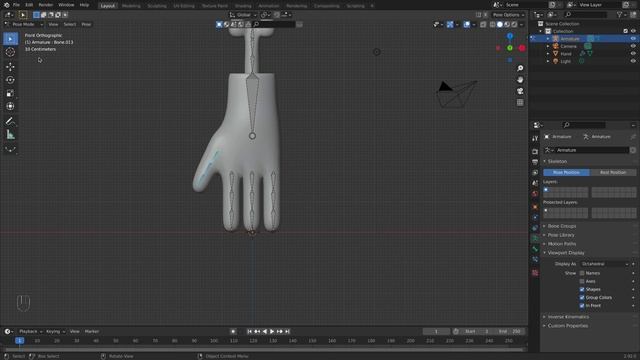Viewport: 640px width, 360px height.
Task: Open the Render menu
Action: pyautogui.click(x=46, y=5)
